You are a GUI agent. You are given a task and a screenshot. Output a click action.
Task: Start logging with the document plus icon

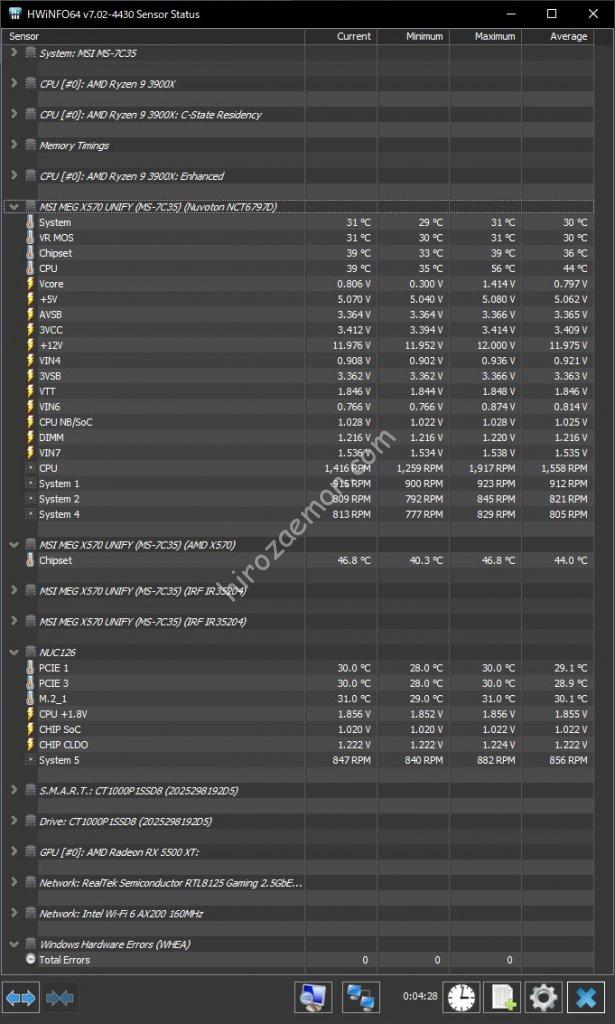click(x=503, y=998)
